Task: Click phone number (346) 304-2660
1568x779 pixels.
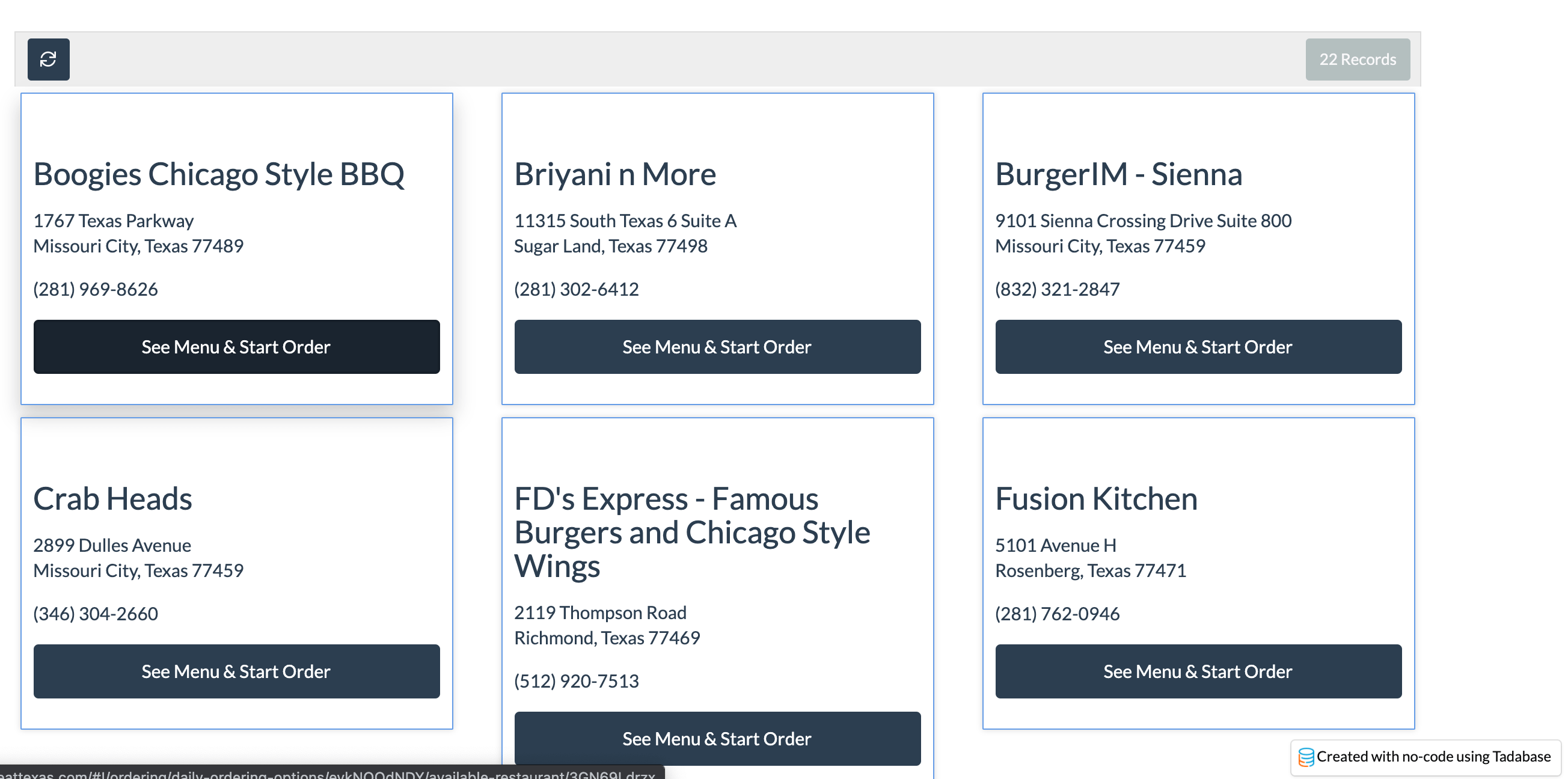Action: (96, 614)
